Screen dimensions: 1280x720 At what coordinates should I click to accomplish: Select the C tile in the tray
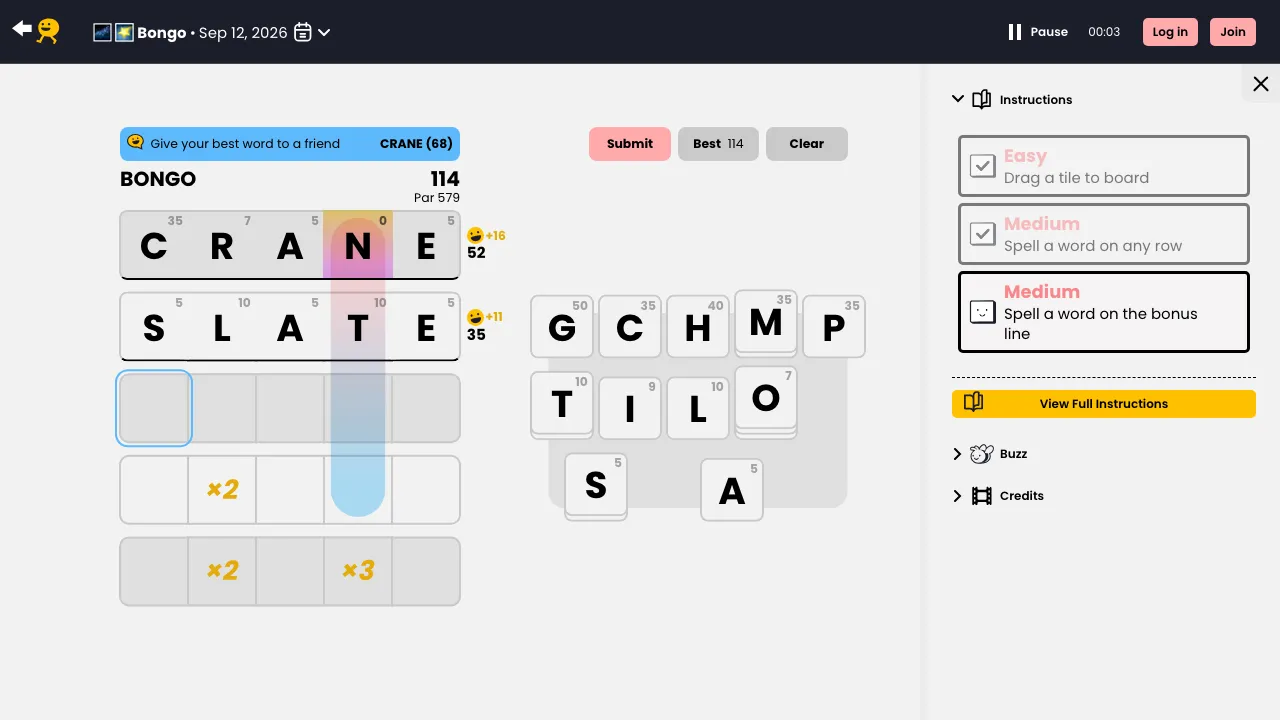tap(630, 326)
